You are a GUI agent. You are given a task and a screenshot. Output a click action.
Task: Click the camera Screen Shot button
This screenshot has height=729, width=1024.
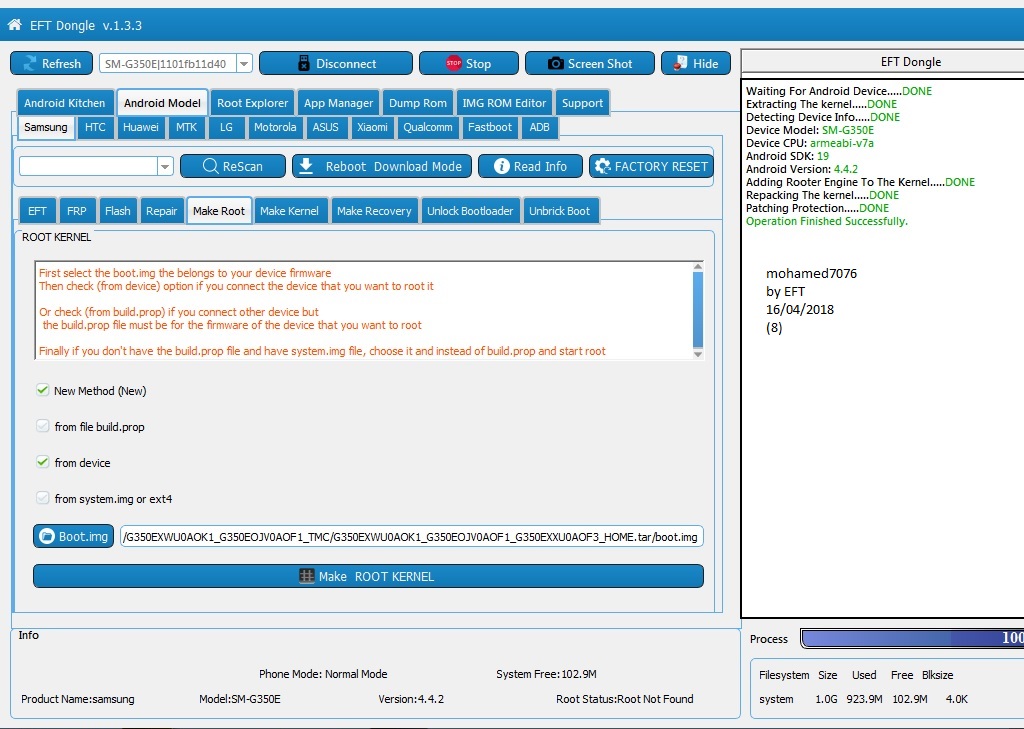coord(590,63)
